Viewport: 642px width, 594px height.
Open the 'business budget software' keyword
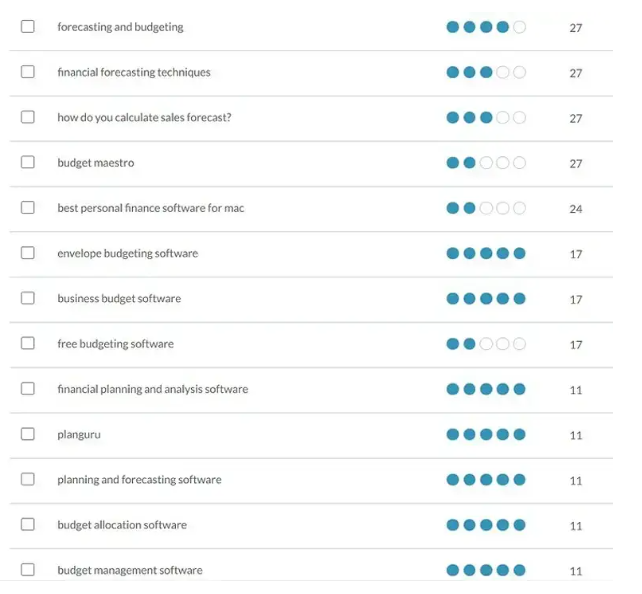click(x=119, y=299)
